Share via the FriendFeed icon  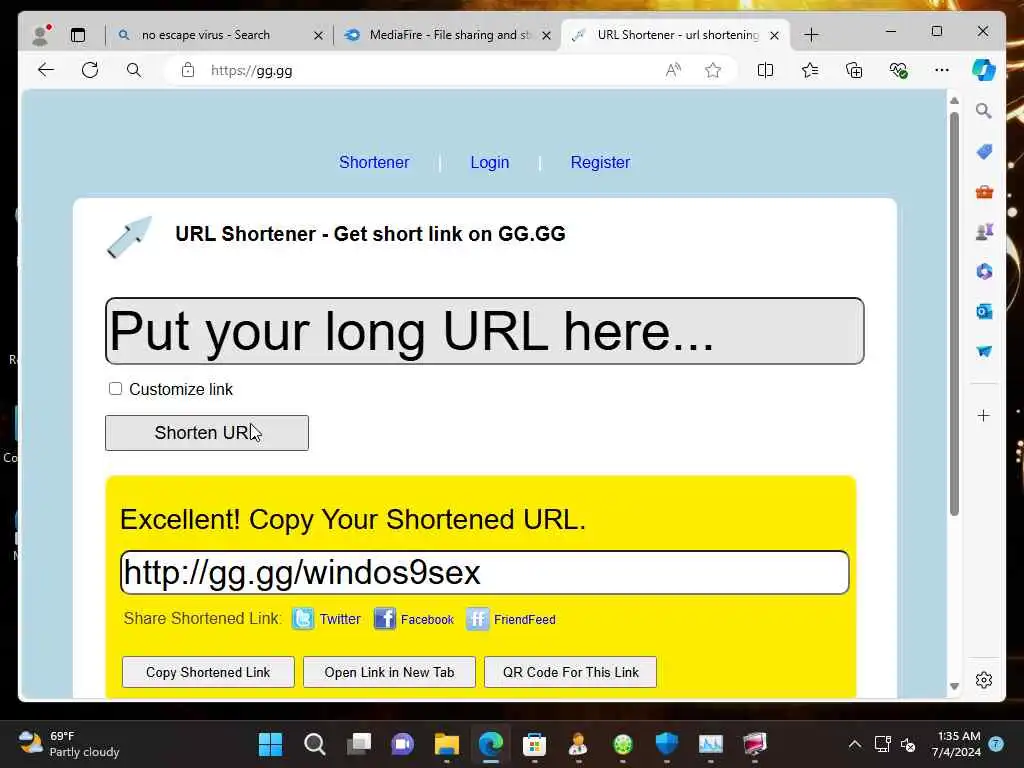tap(477, 618)
